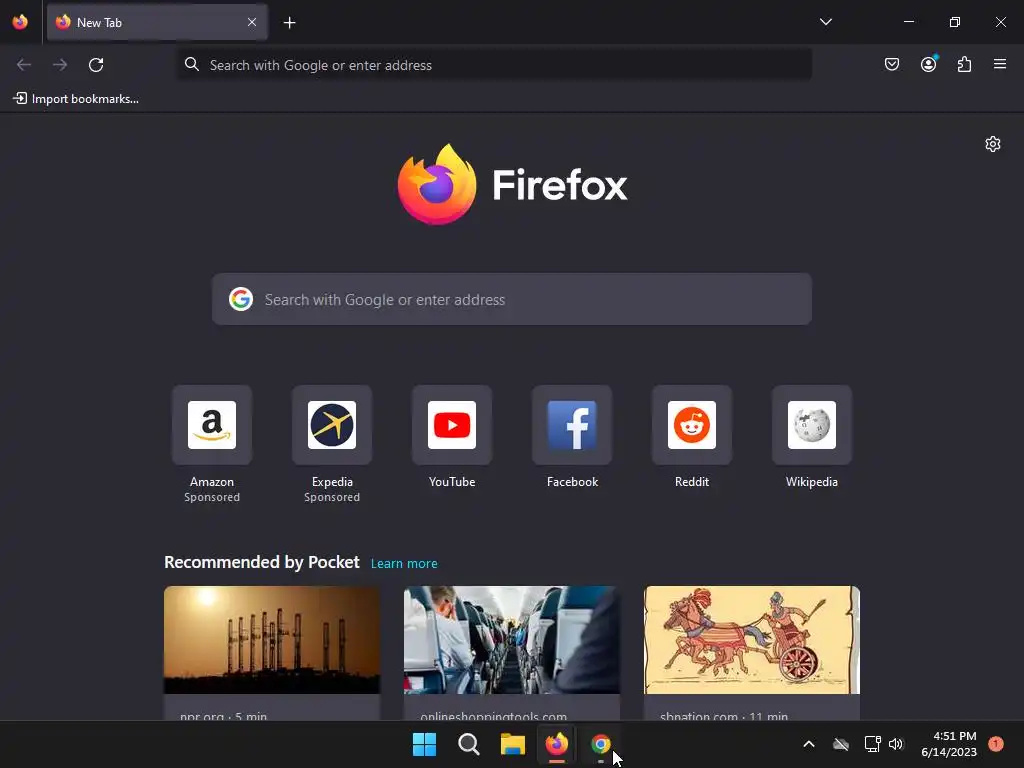Viewport: 1024px width, 768px height.
Task: Select the New Tab tab
Action: coord(157,22)
